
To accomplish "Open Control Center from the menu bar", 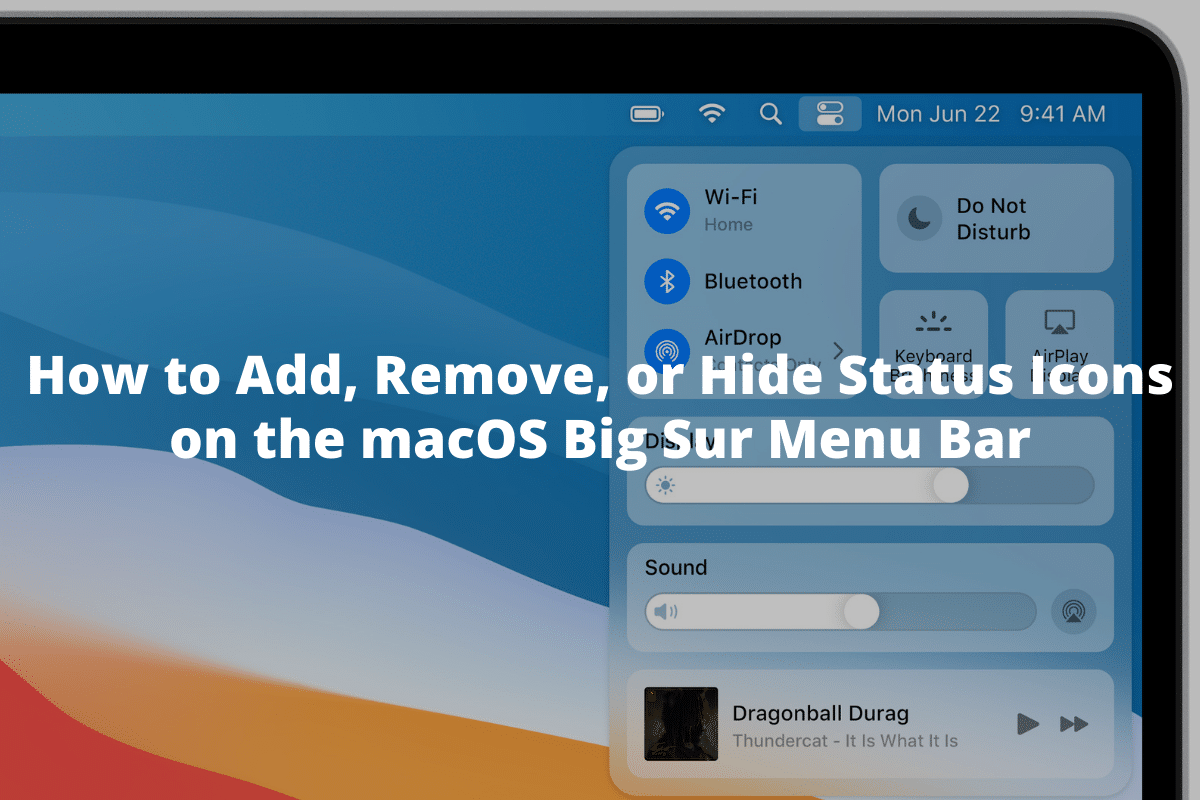I will pyautogui.click(x=830, y=113).
